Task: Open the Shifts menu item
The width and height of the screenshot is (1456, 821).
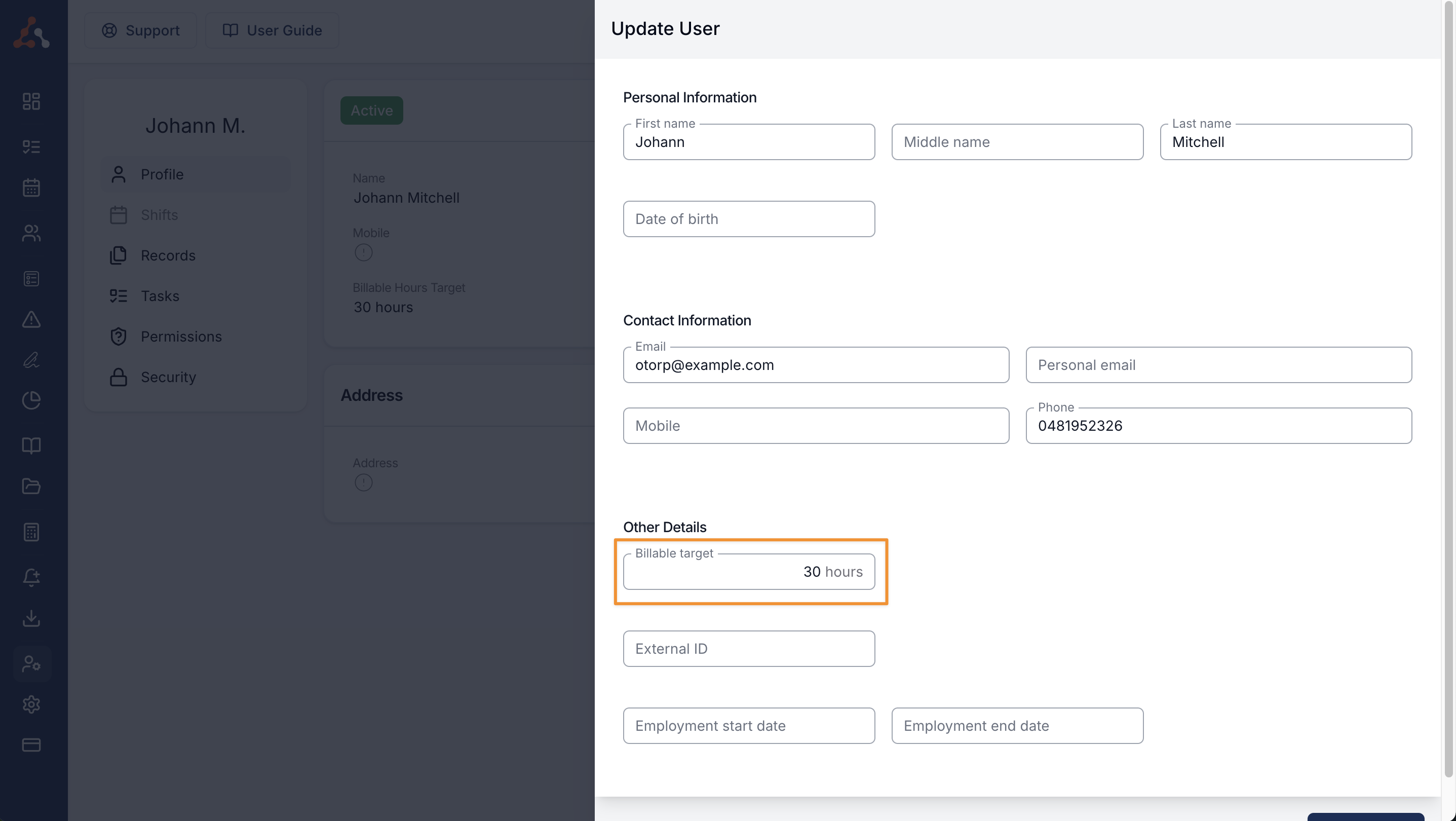Action: (196, 215)
